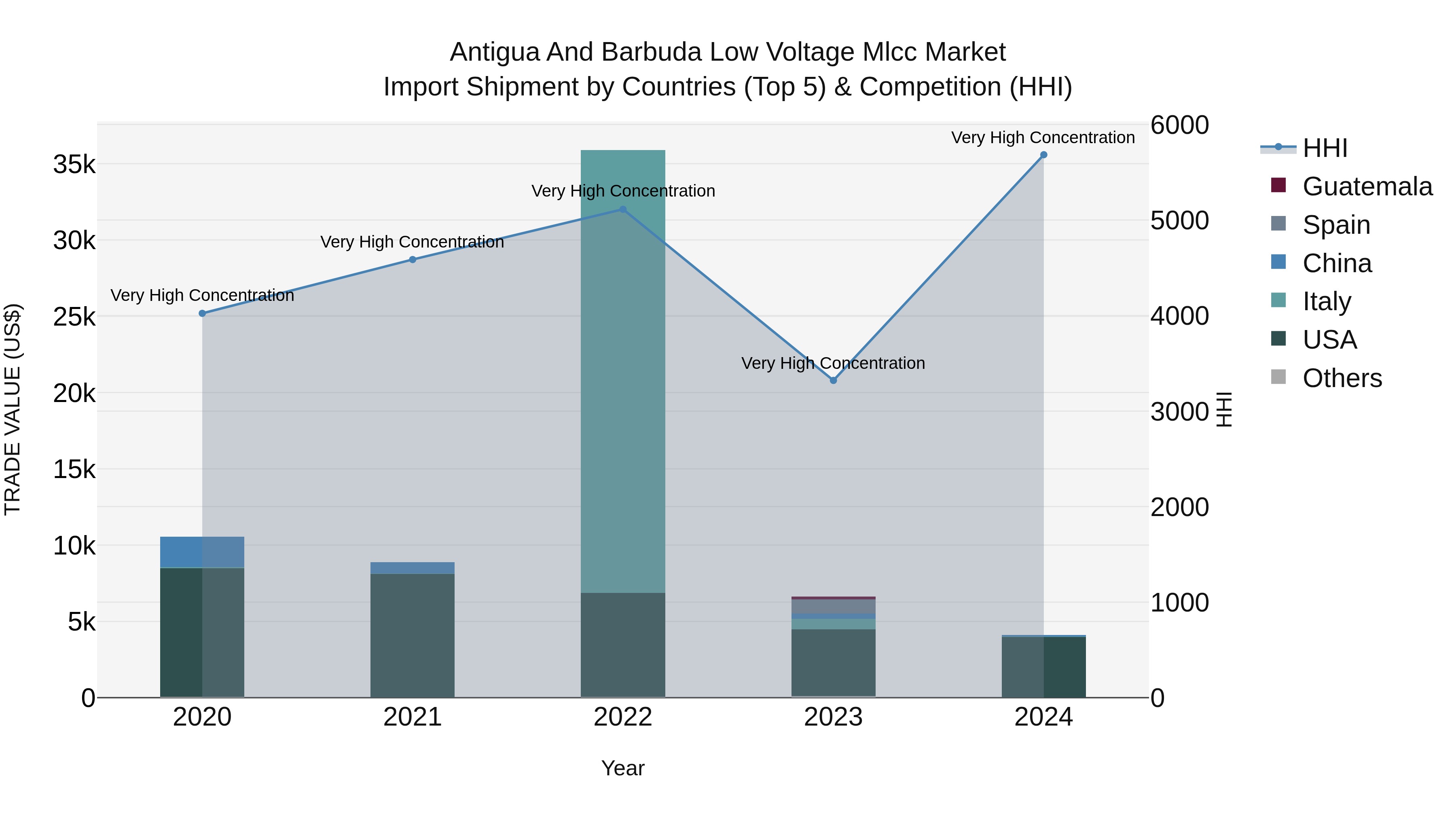Click the vertical HHI right axis title
Viewport: 1456px width, 819px height.
coord(1224,410)
